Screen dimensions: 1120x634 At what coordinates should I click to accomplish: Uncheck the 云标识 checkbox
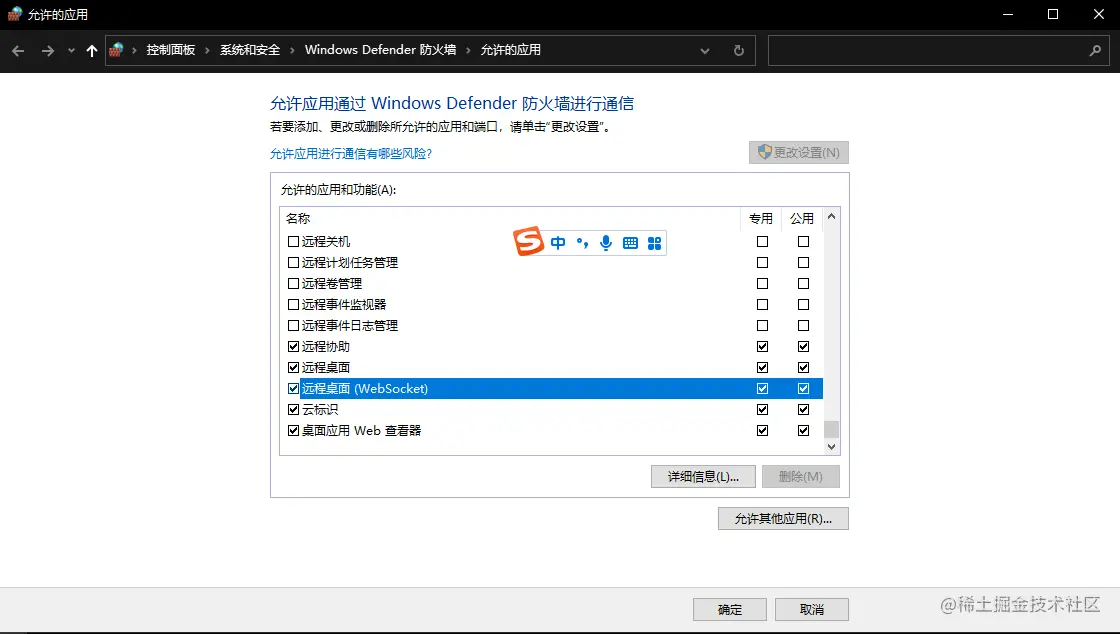293,409
